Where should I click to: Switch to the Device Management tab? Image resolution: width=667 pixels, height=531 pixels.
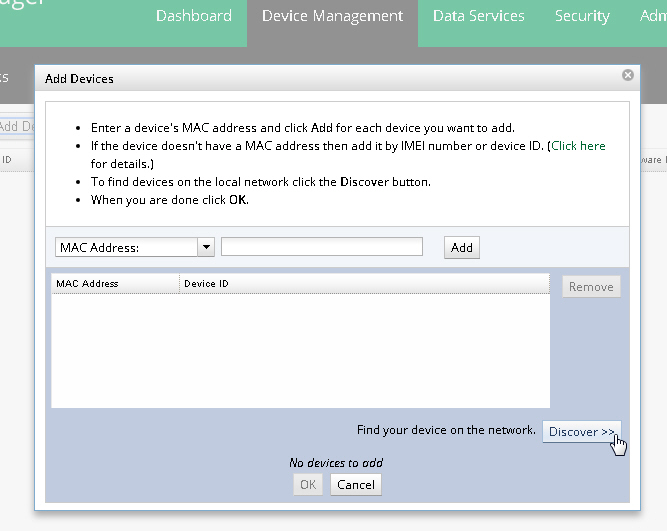pos(332,16)
